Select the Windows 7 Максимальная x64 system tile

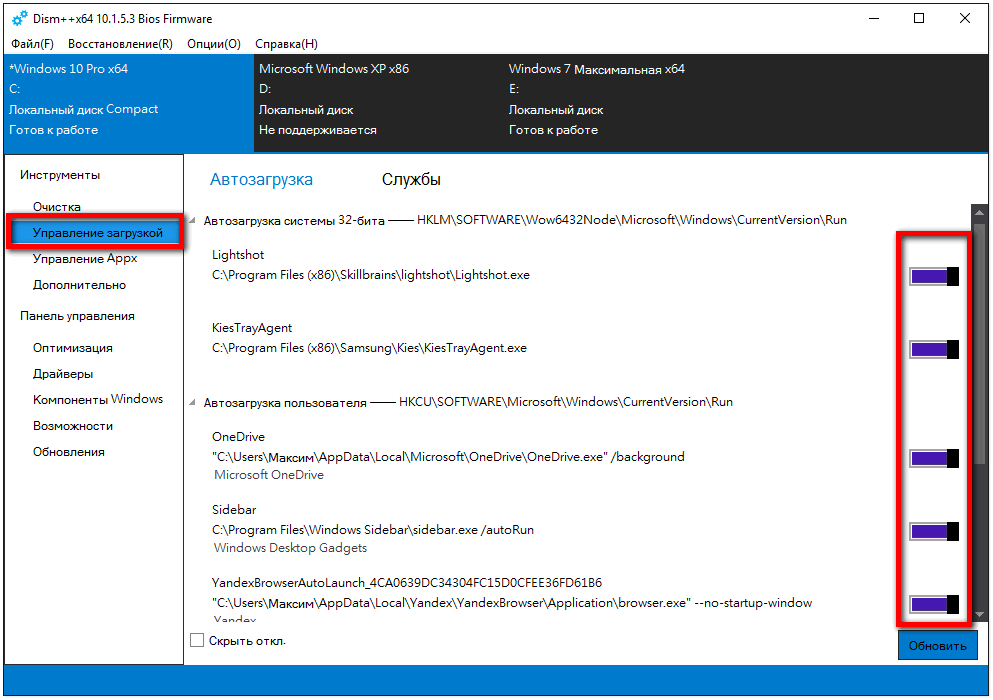pyautogui.click(x=596, y=100)
